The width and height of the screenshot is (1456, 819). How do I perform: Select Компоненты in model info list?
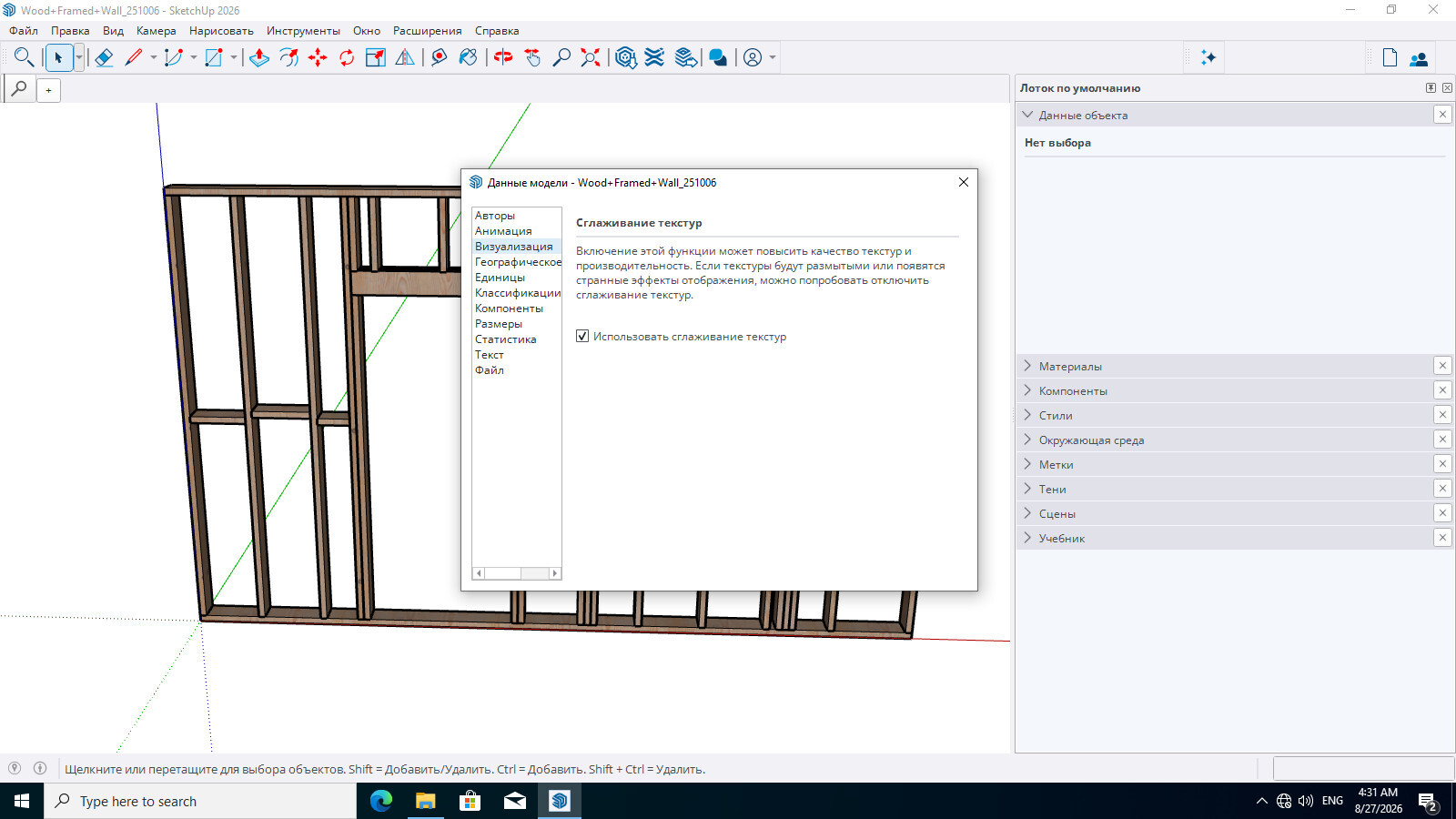509,308
